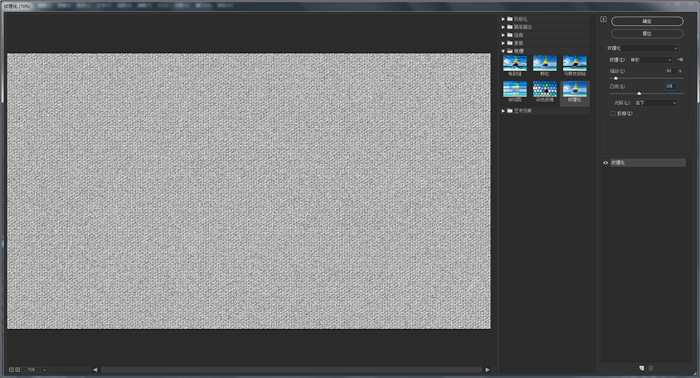
Task: Open the 纹理 texture type dropdown
Action: [650, 60]
